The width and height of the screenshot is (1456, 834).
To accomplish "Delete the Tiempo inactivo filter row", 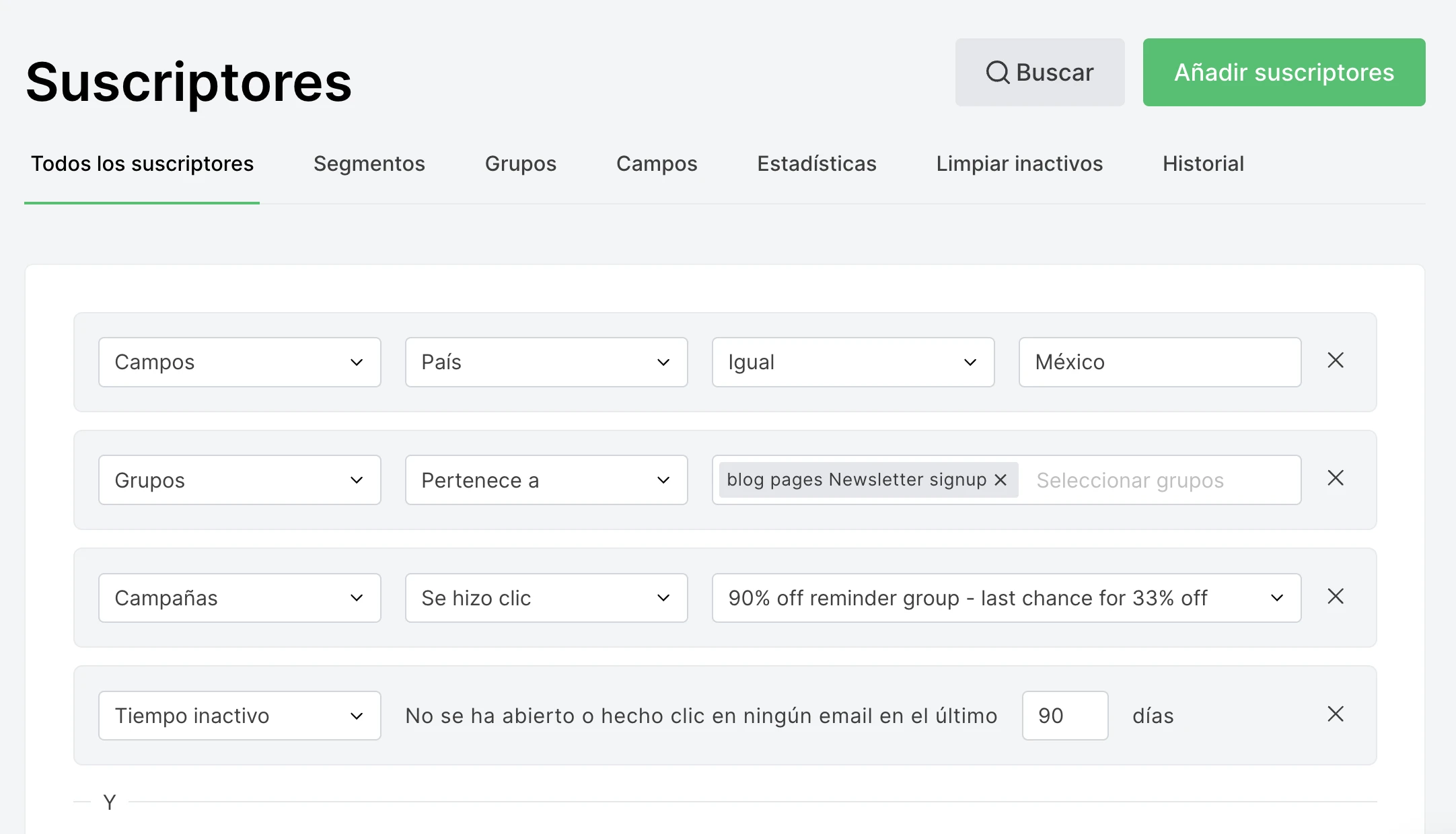I will pyautogui.click(x=1335, y=714).
